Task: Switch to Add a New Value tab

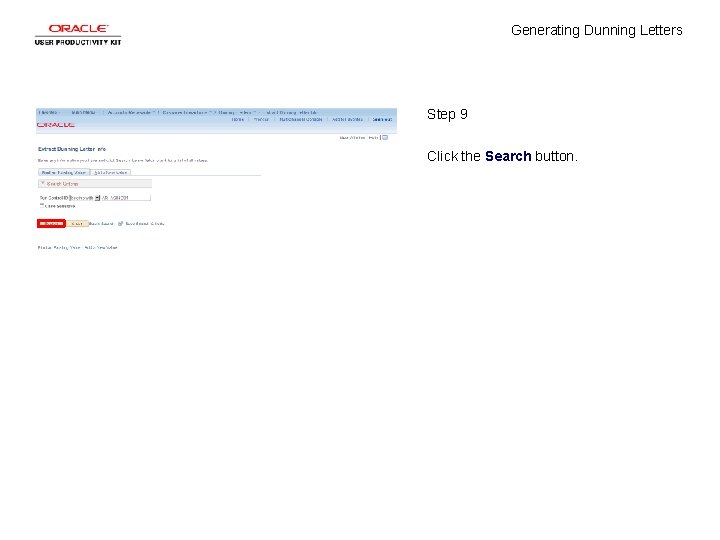Action: pyautogui.click(x=111, y=173)
